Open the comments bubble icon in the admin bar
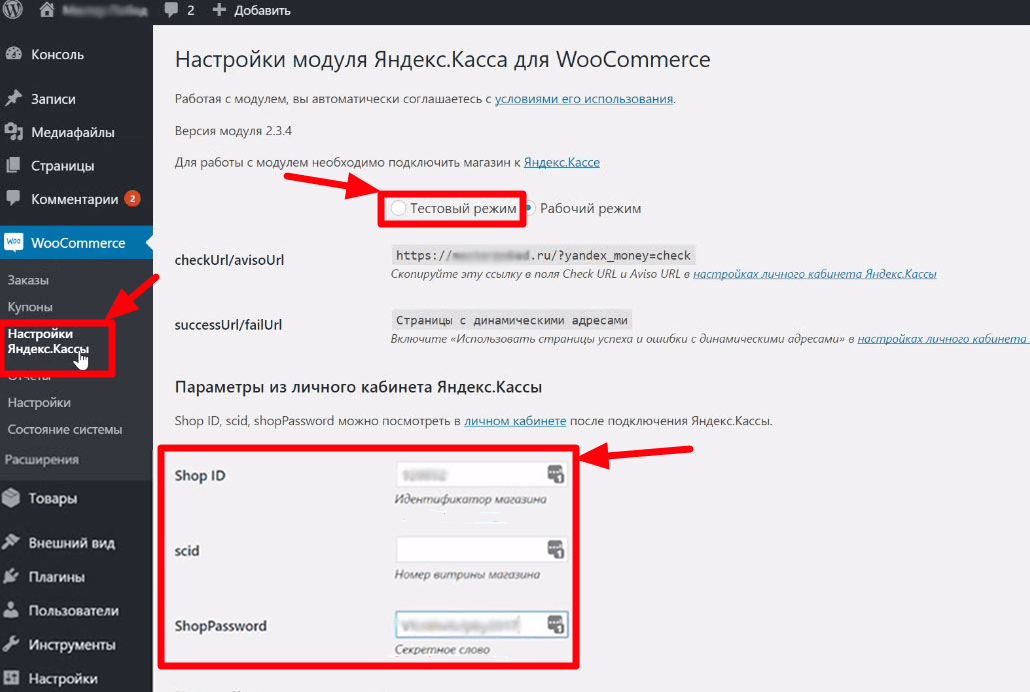The image size is (1030, 692). (x=171, y=10)
